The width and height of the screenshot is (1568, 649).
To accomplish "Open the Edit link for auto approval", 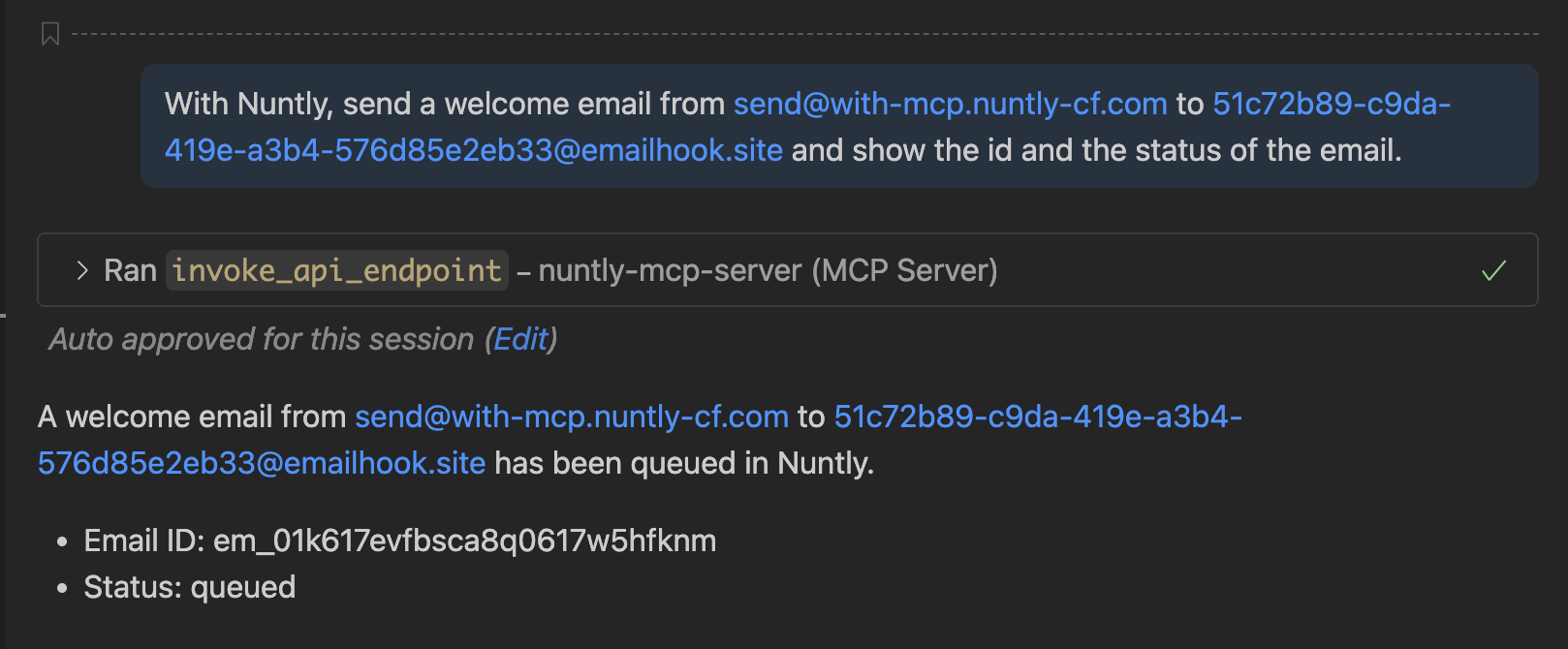I will tap(520, 339).
